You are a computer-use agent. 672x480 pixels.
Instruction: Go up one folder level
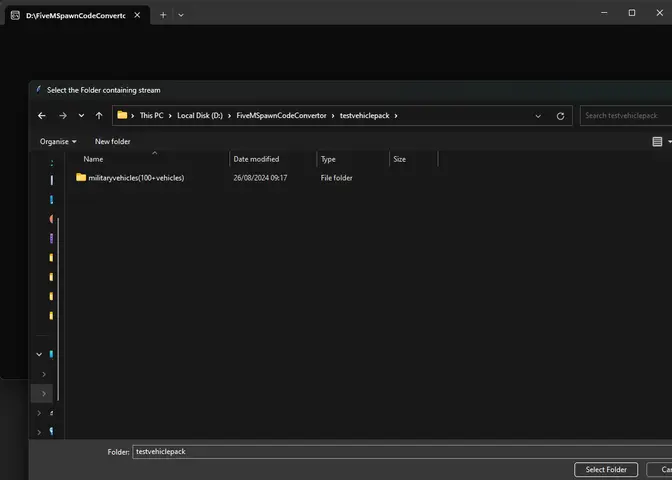click(x=99, y=116)
